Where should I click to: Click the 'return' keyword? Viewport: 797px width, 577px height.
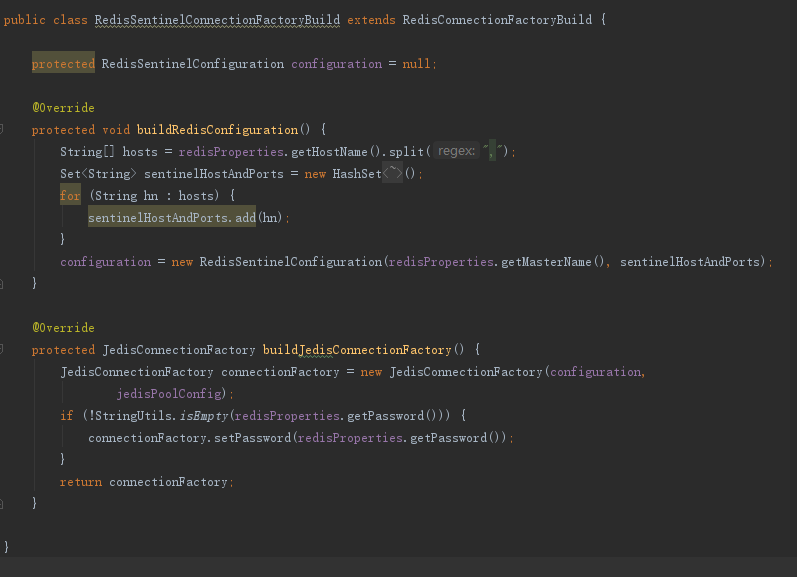81,482
